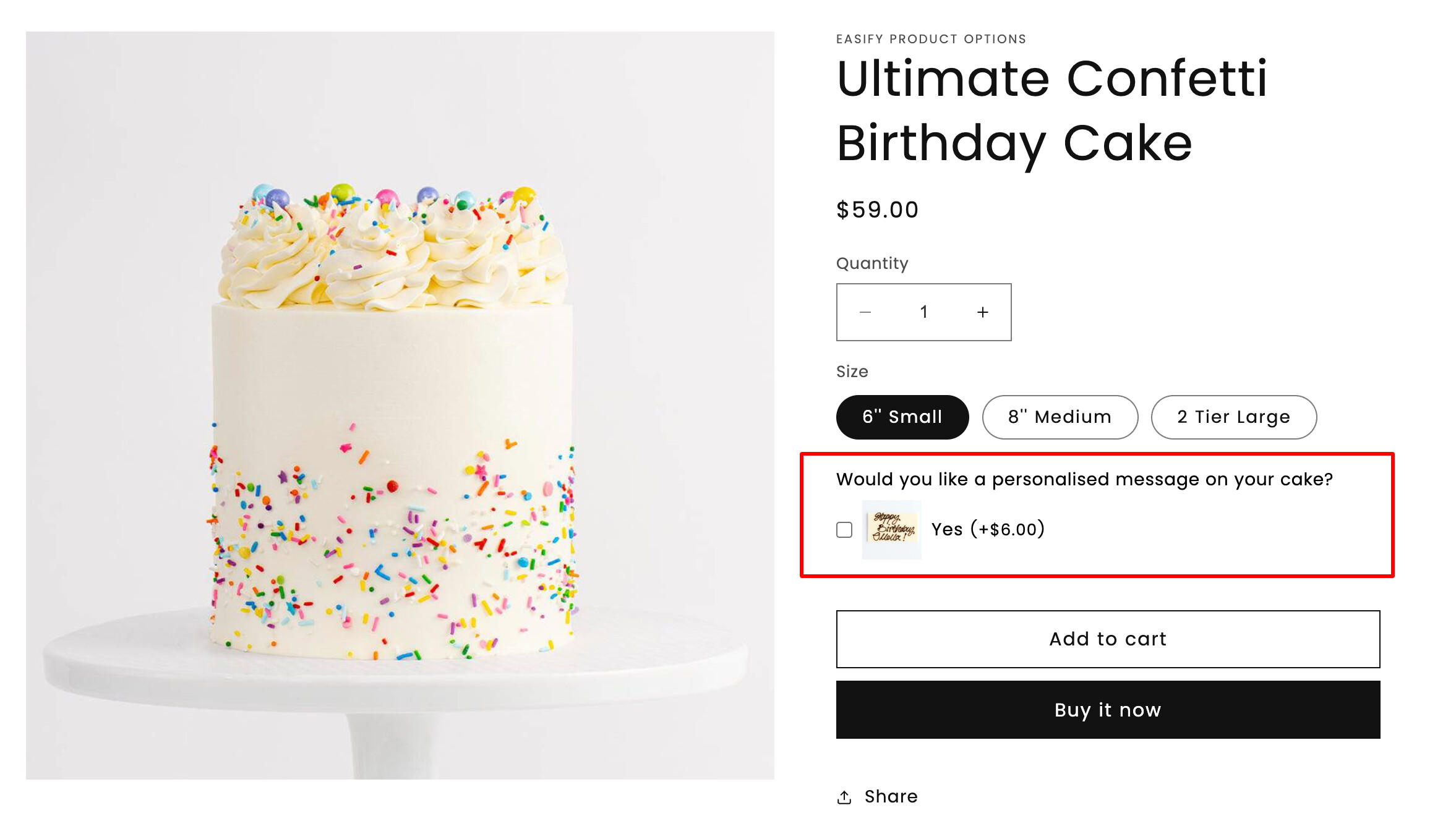Image resolution: width=1456 pixels, height=821 pixels.
Task: Click the $59.00 price text
Action: (877, 210)
